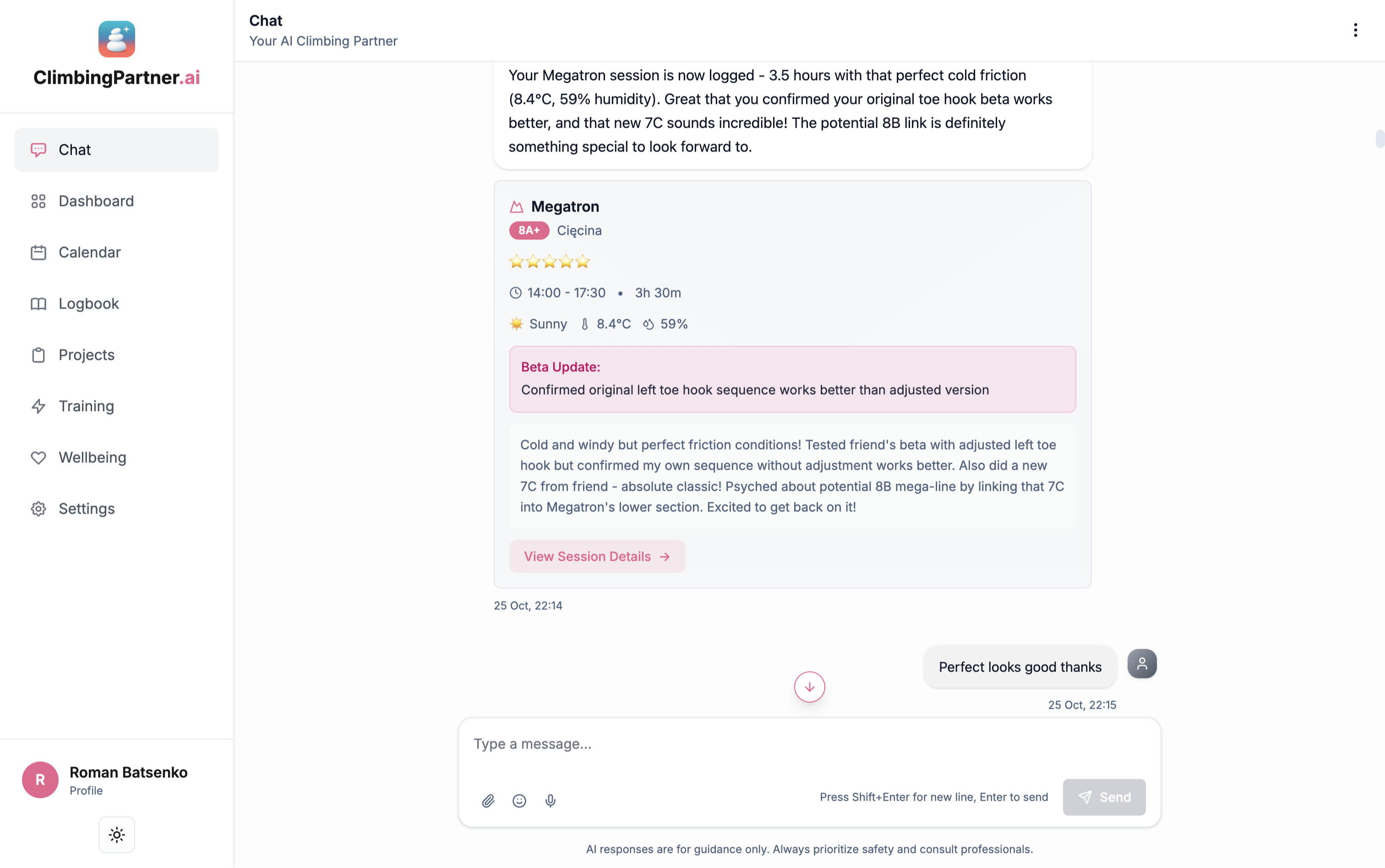The image size is (1385, 868).
Task: Click the Megatron mountain icon
Action: [516, 206]
